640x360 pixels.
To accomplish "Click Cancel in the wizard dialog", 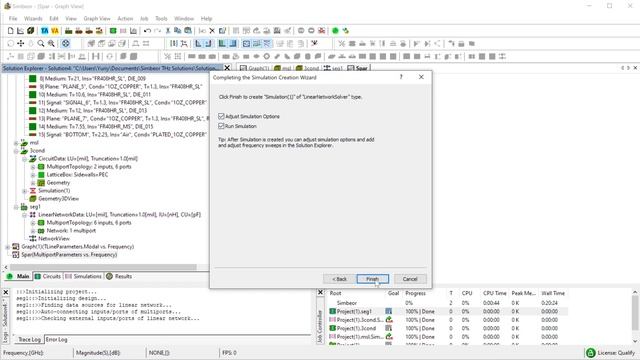I will (x=410, y=279).
